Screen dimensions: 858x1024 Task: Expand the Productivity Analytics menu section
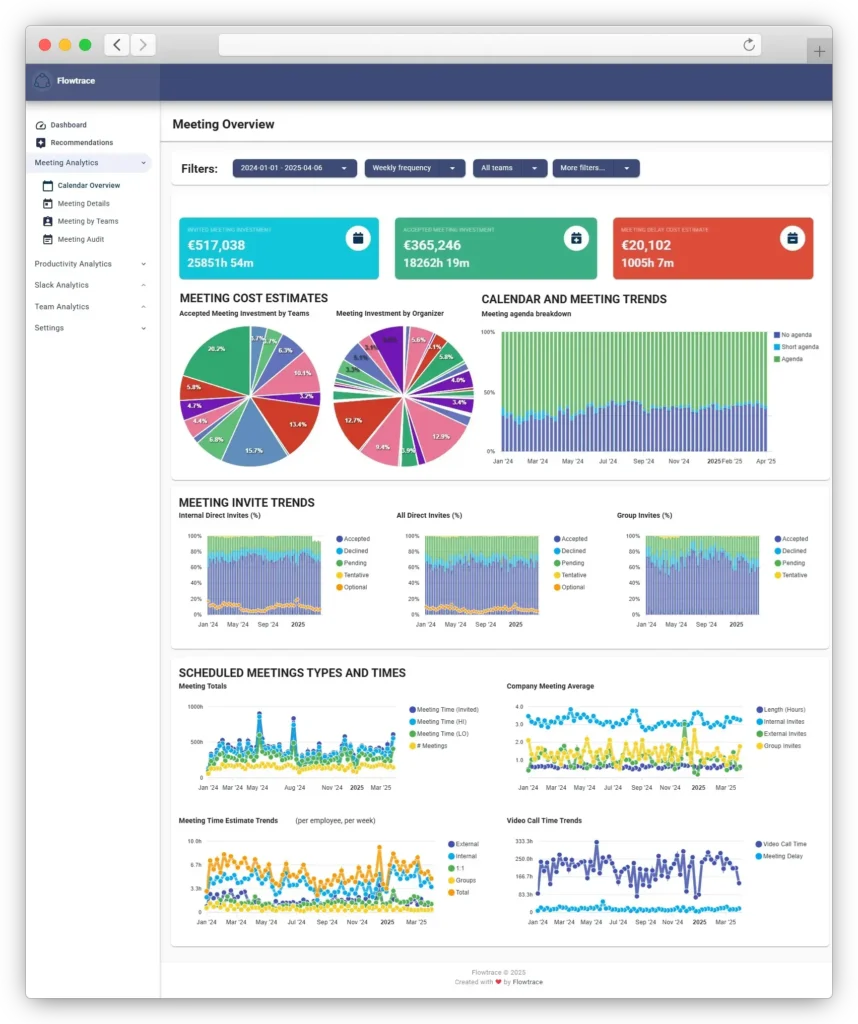(x=89, y=264)
